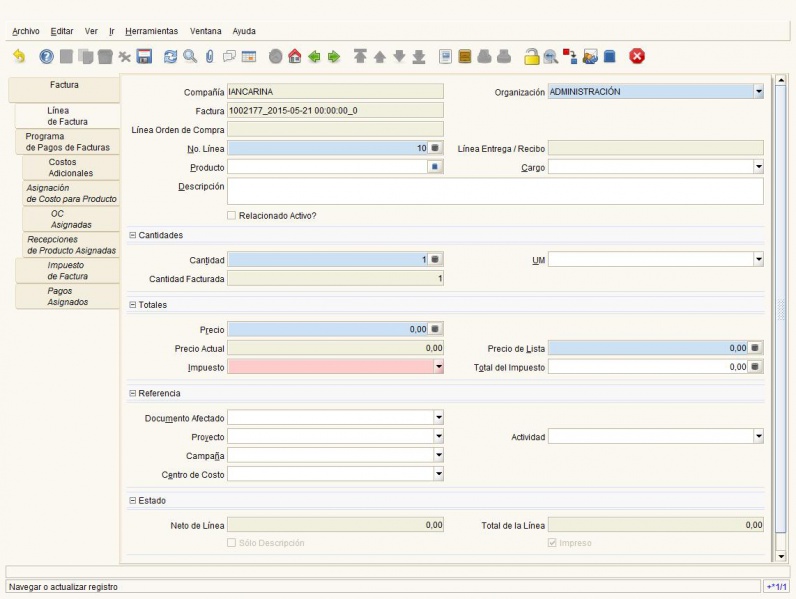Click the Total del Impuesto calculator button
Viewport: 796px width, 599px height.
tap(755, 367)
